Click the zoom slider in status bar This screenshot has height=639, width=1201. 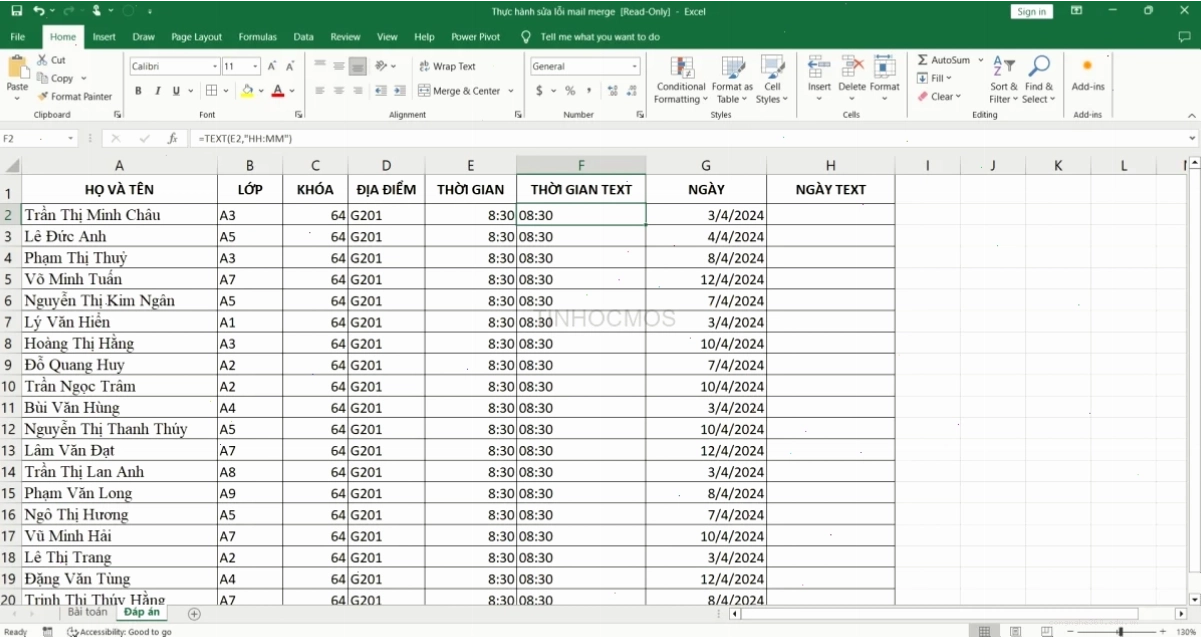coord(1120,631)
